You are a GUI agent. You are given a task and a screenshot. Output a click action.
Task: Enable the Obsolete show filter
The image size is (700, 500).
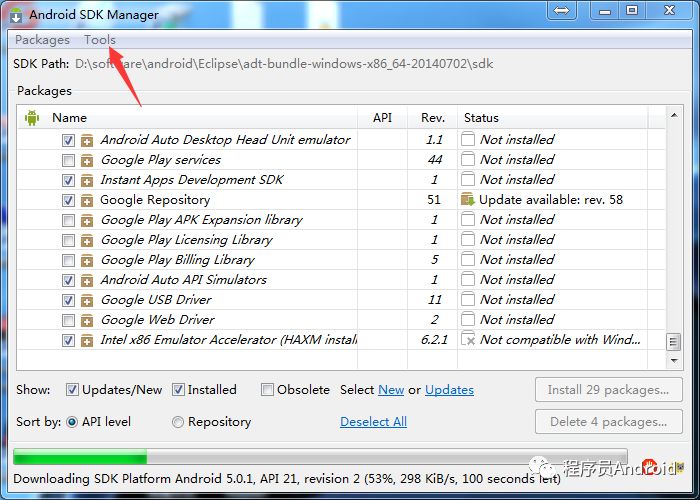(x=267, y=390)
